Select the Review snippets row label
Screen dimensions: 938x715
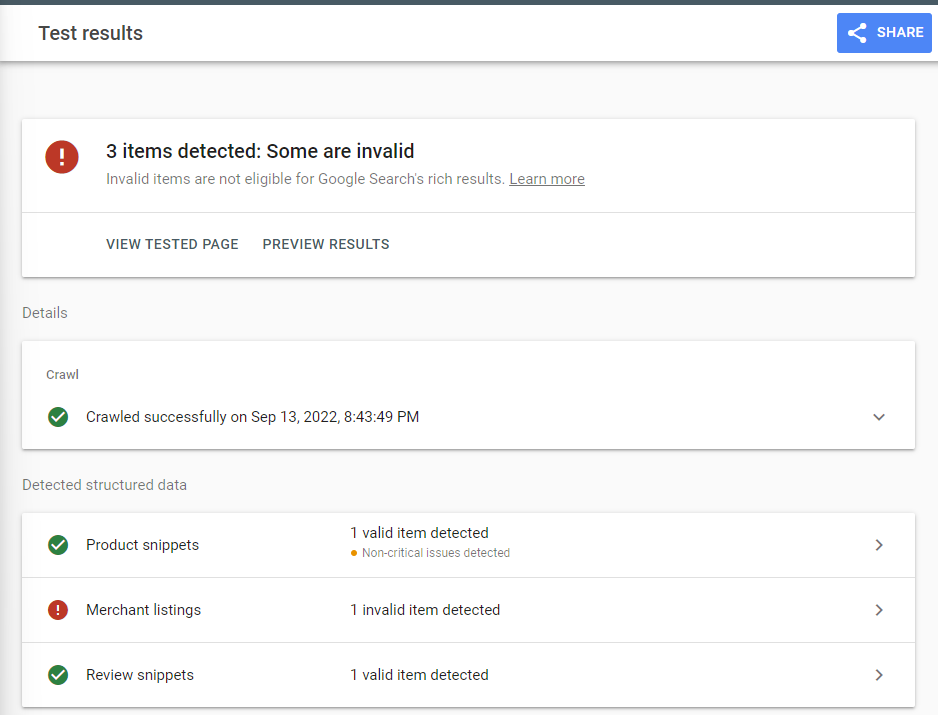pos(140,675)
